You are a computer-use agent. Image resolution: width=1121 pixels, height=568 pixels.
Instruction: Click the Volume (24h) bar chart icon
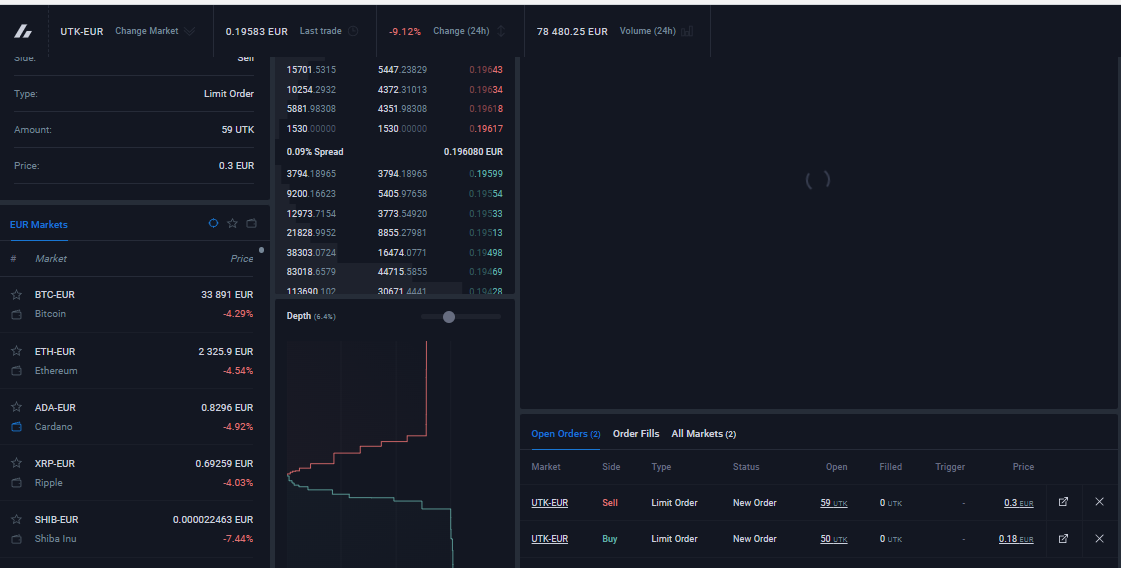click(x=687, y=31)
